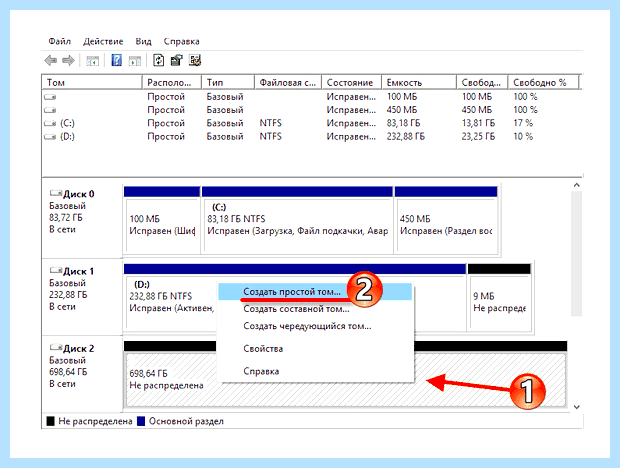Click the disk icon beside Диск 2
This screenshot has width=620, height=468.
pos(56,348)
